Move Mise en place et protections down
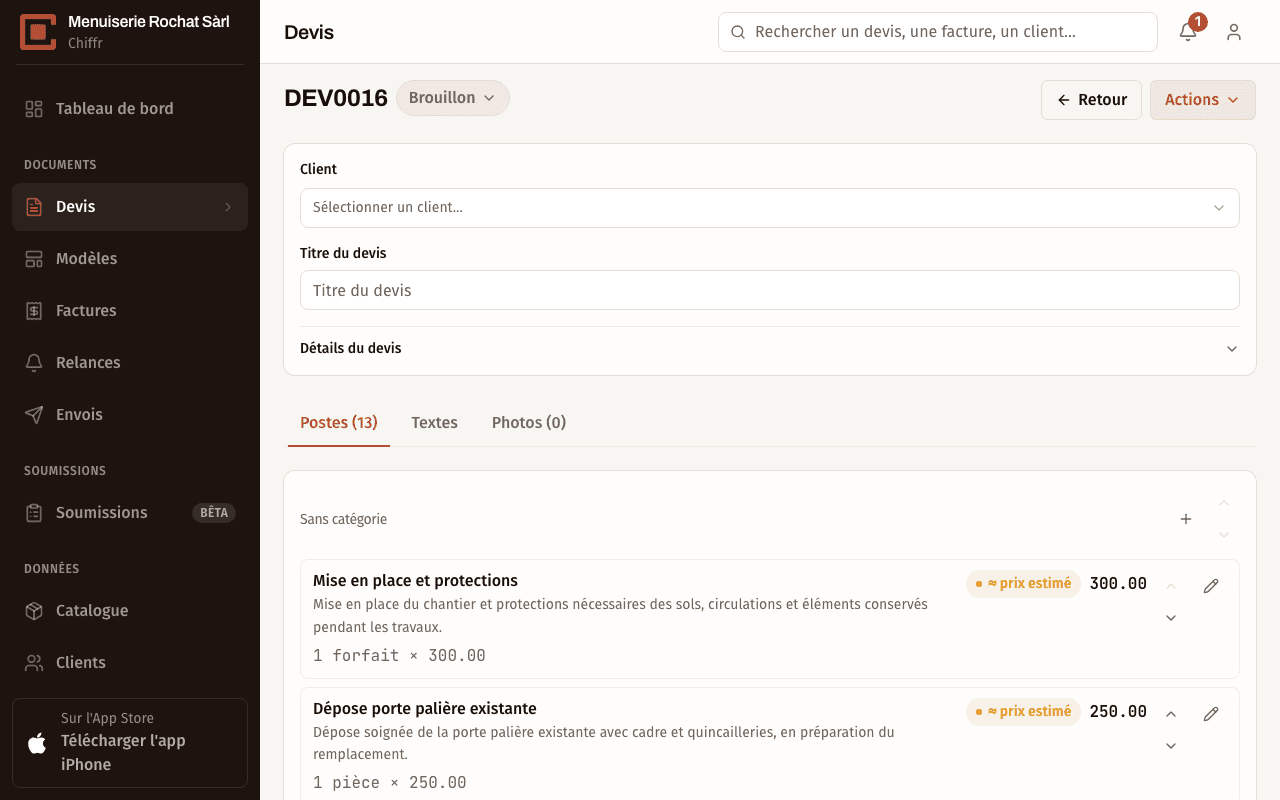This screenshot has width=1280, height=800. tap(1171, 618)
